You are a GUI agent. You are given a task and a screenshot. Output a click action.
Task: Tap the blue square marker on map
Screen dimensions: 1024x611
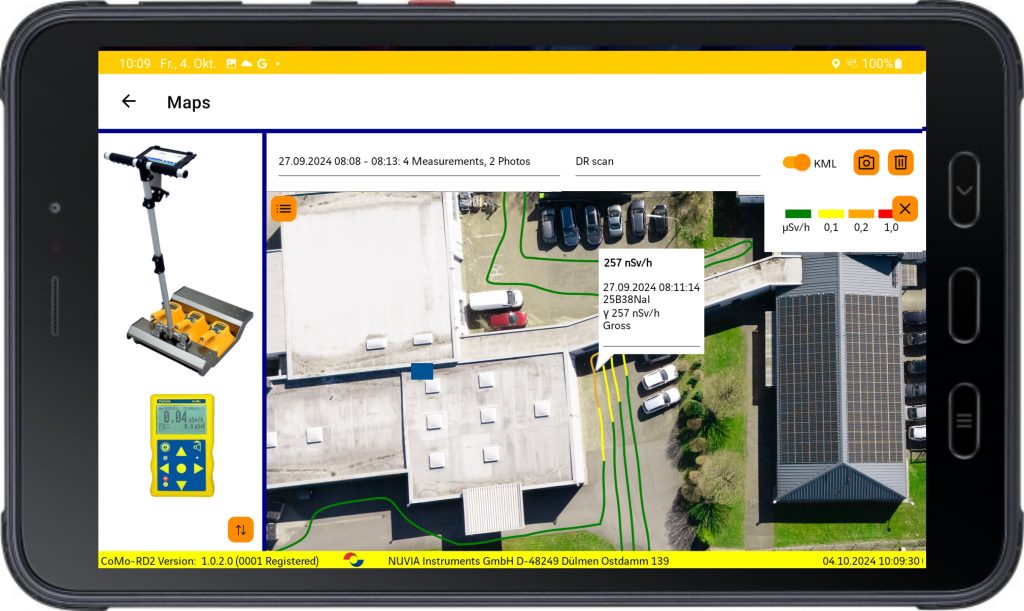point(422,371)
